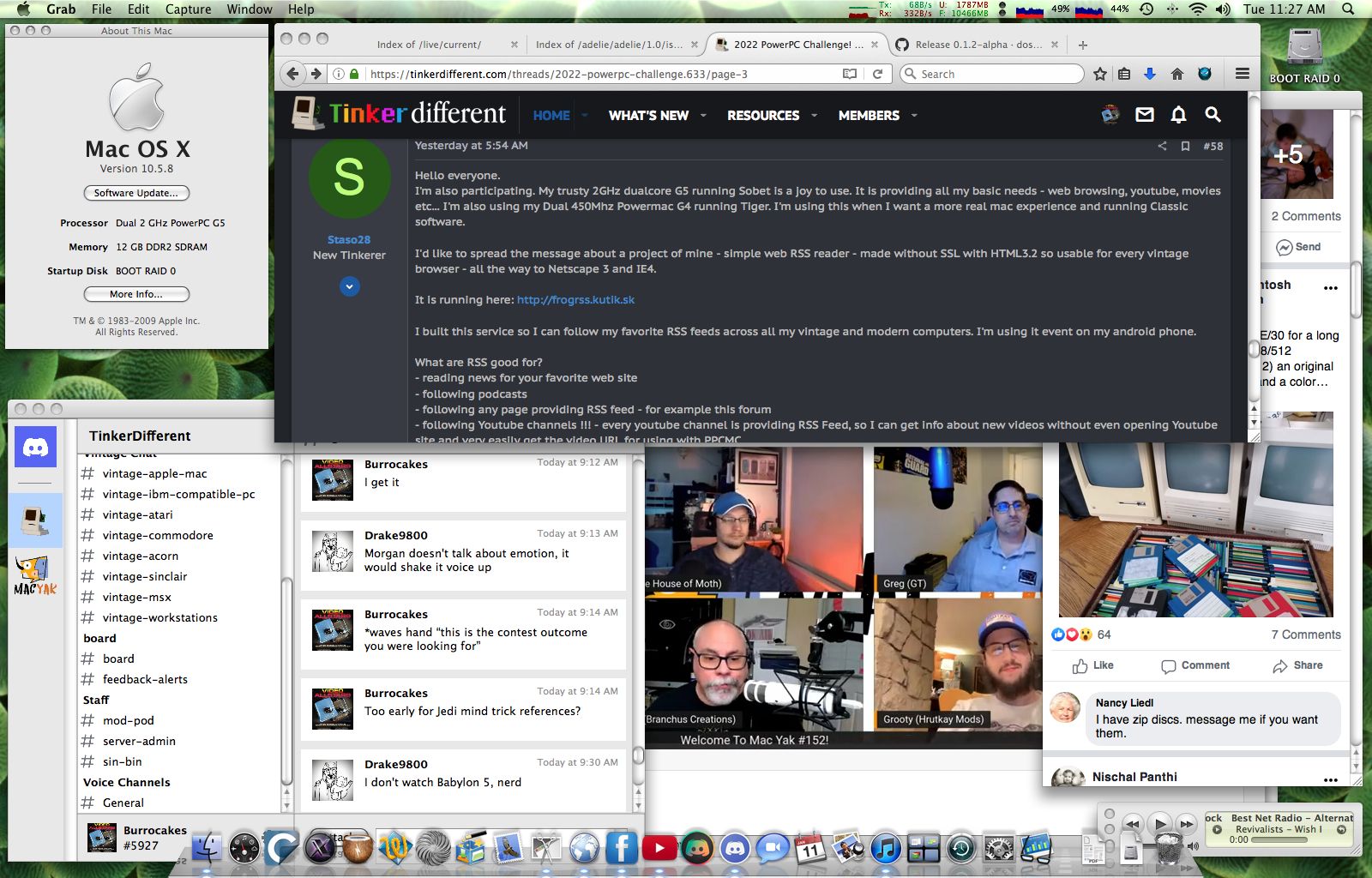Select the TinkerDifferent server icon

(35, 520)
